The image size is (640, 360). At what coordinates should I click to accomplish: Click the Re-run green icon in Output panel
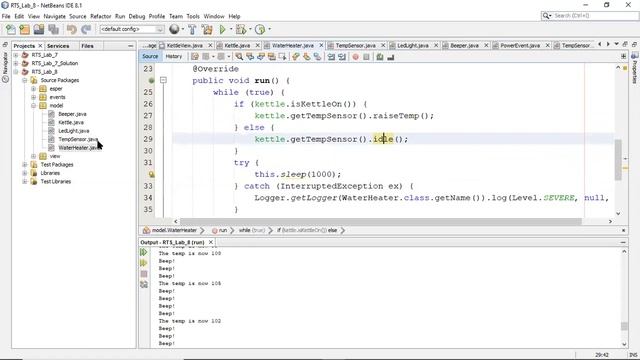pyautogui.click(x=144, y=252)
